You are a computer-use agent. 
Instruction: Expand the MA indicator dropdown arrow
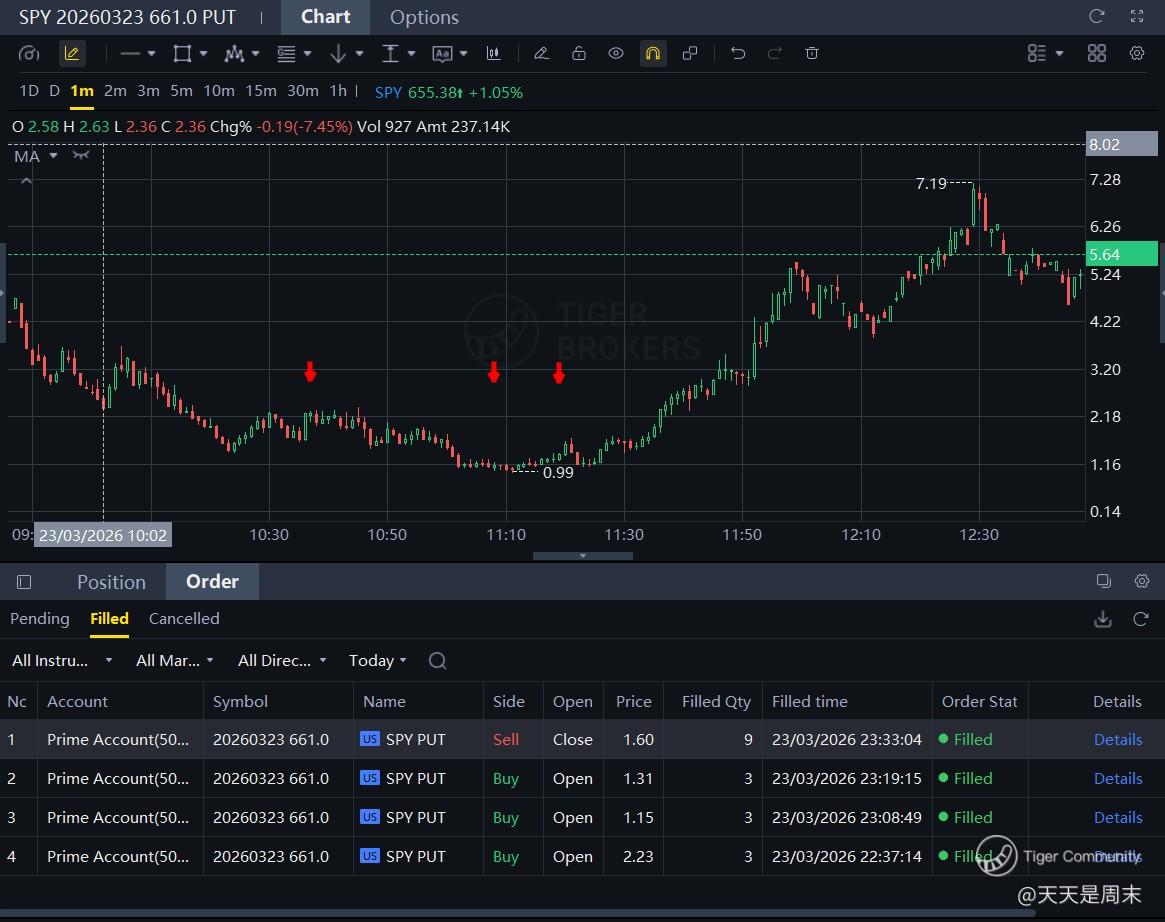point(54,156)
